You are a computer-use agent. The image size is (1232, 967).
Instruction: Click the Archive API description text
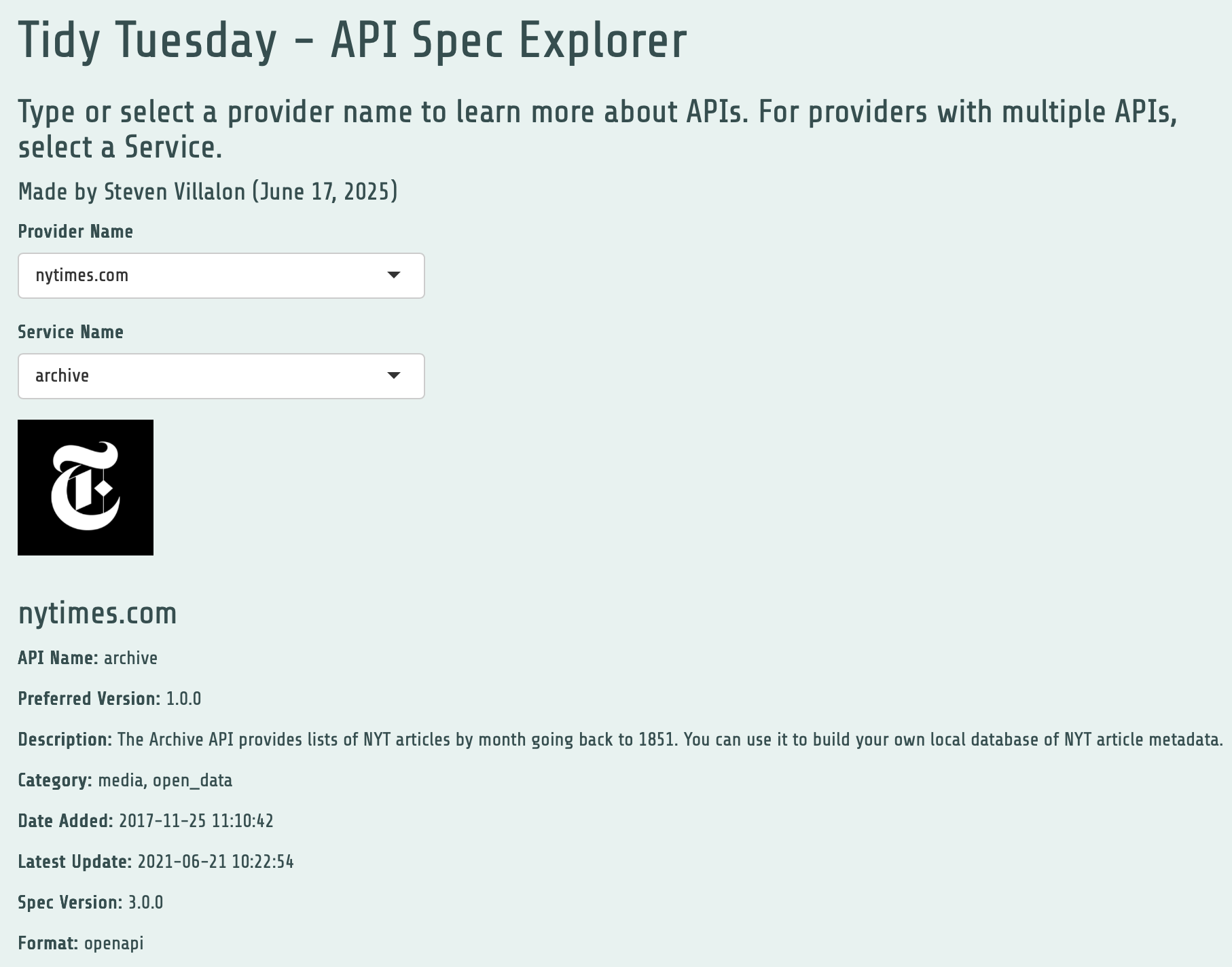coord(670,740)
